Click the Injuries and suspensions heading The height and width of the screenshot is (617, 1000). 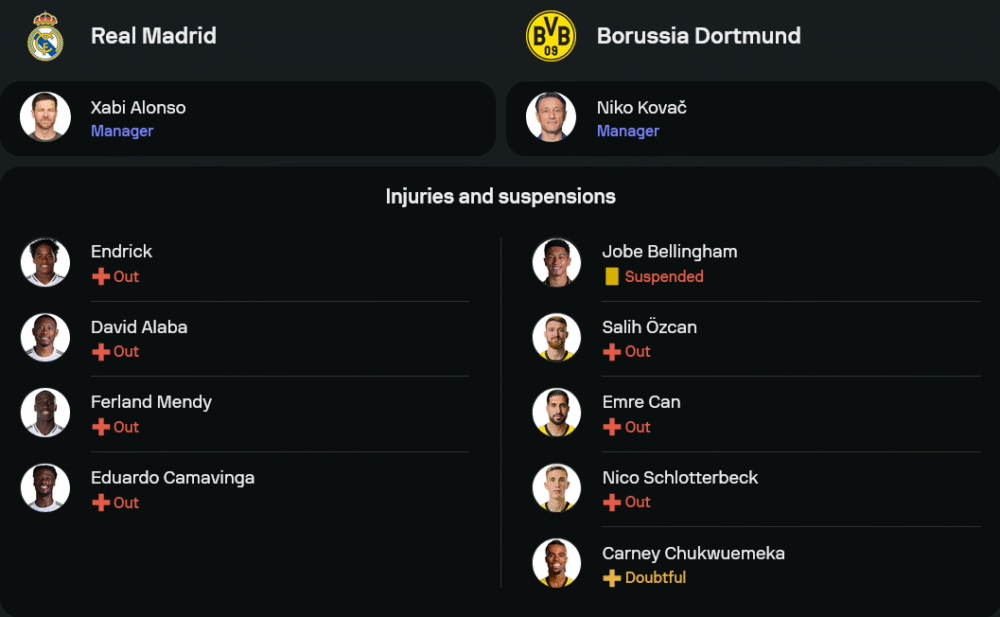click(x=500, y=197)
